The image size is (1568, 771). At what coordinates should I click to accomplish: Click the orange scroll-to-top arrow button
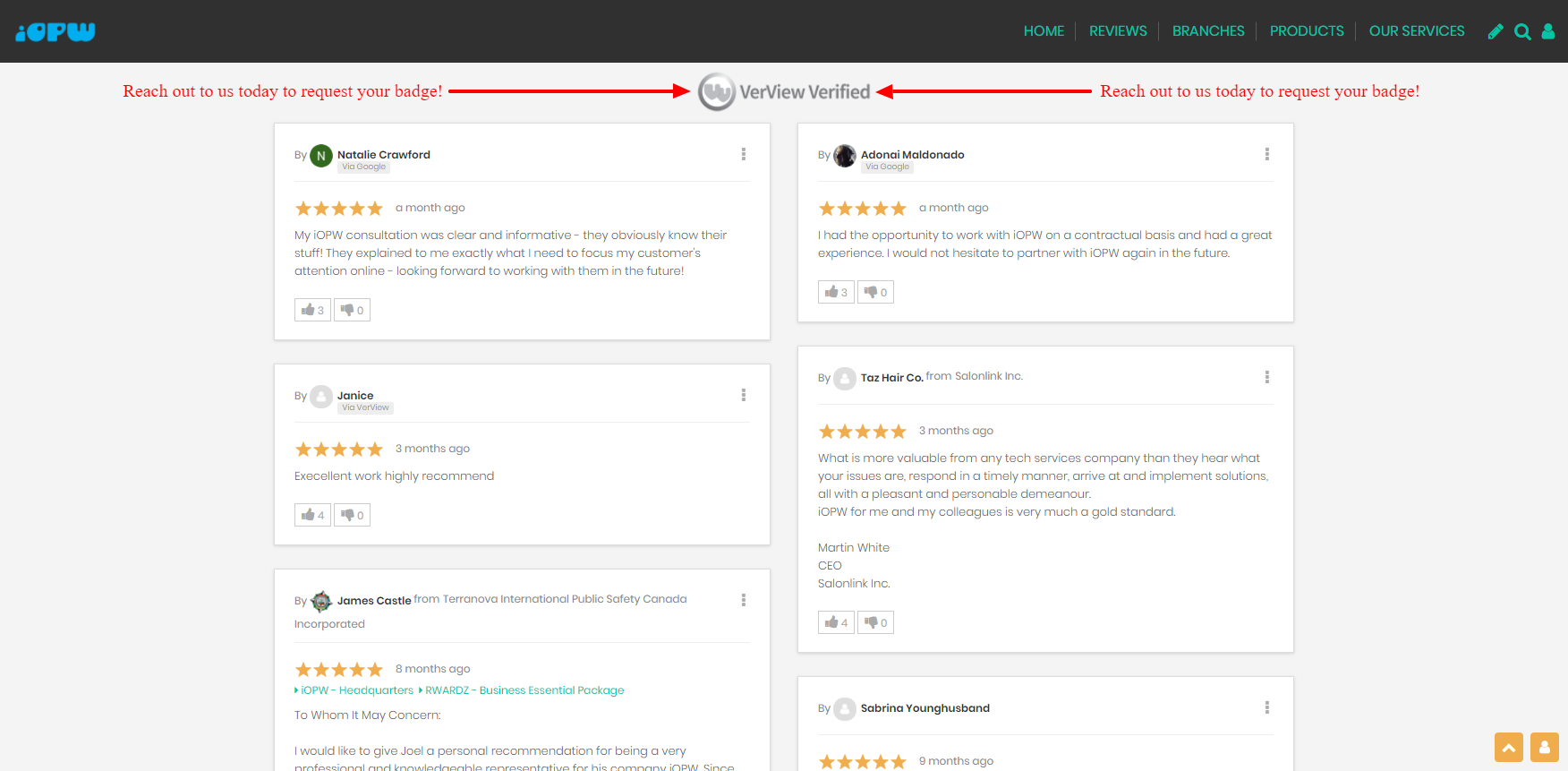[x=1509, y=747]
